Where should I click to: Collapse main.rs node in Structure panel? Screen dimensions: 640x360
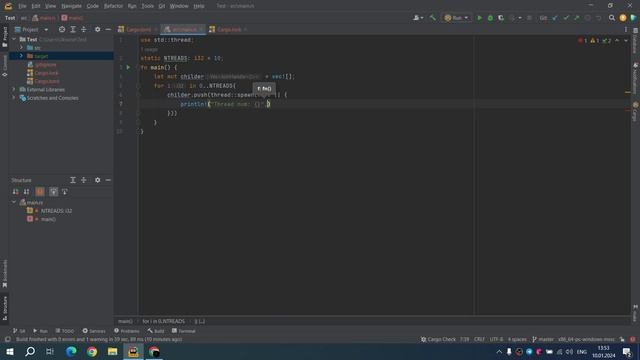(14, 202)
